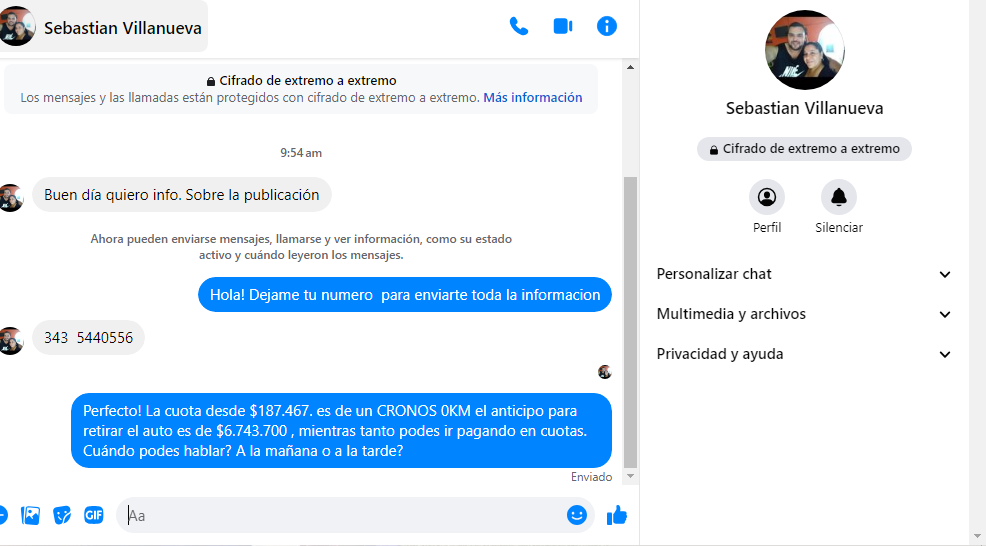
Task: Click the attach photo icon
Action: 31,515
